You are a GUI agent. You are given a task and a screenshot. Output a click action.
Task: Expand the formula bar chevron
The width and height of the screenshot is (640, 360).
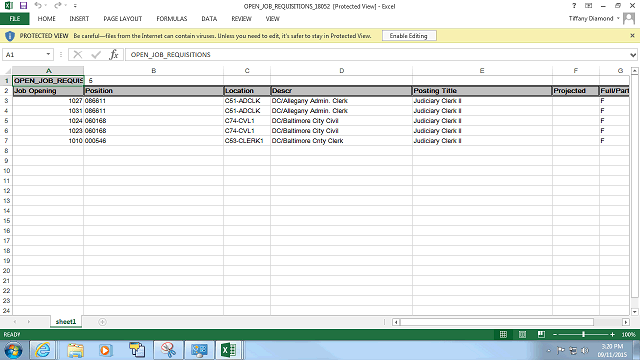pyautogui.click(x=633, y=55)
